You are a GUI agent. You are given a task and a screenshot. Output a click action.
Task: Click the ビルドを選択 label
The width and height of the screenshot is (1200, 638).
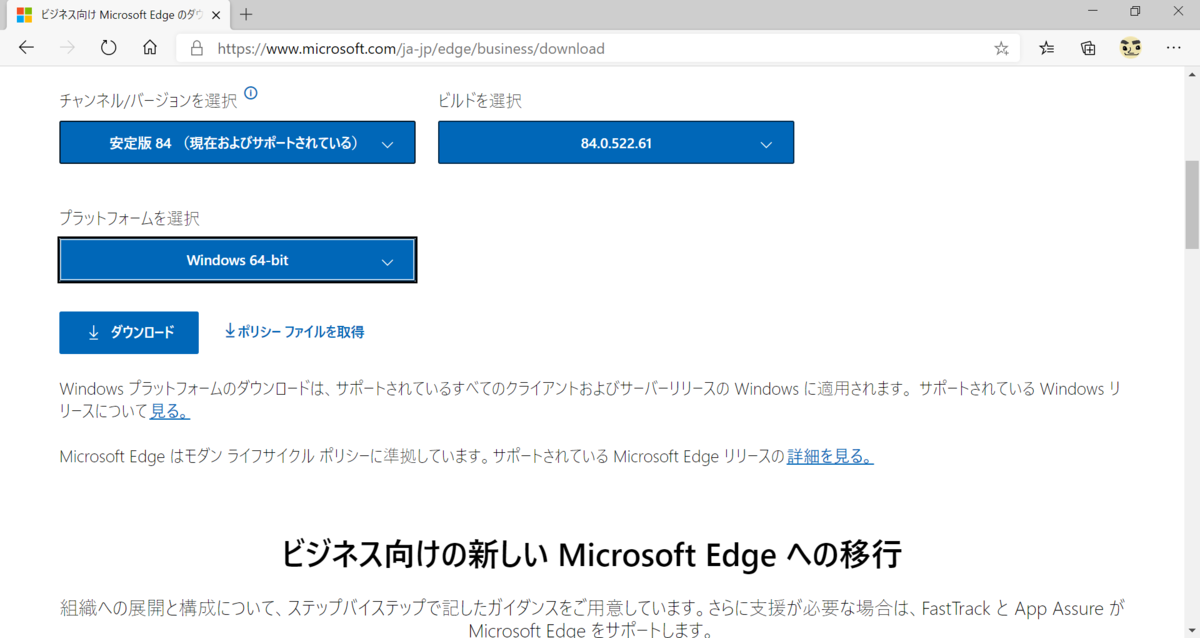point(479,101)
